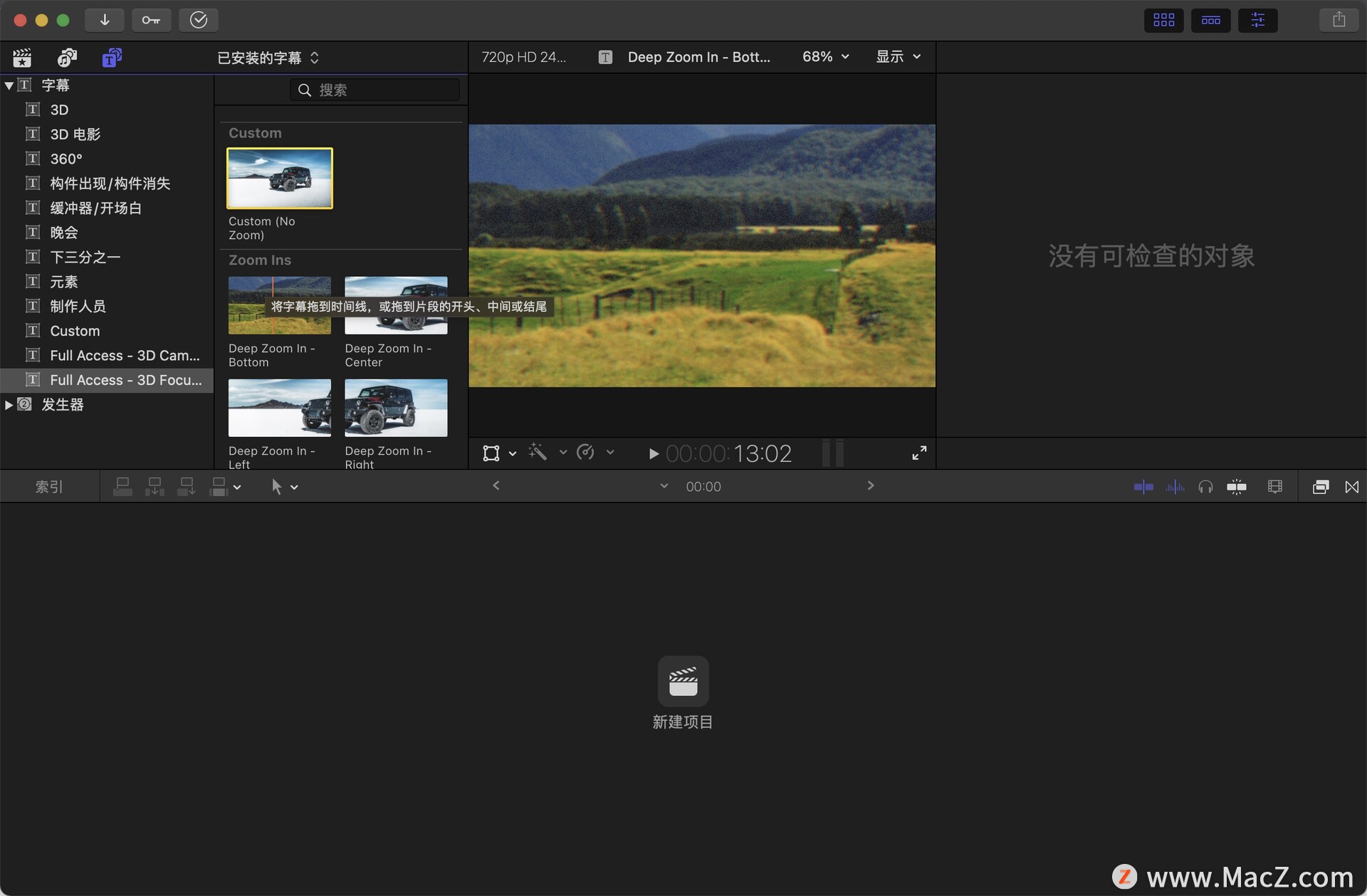Open the 68% zoom level dropdown
The height and width of the screenshot is (896, 1367).
825,57
